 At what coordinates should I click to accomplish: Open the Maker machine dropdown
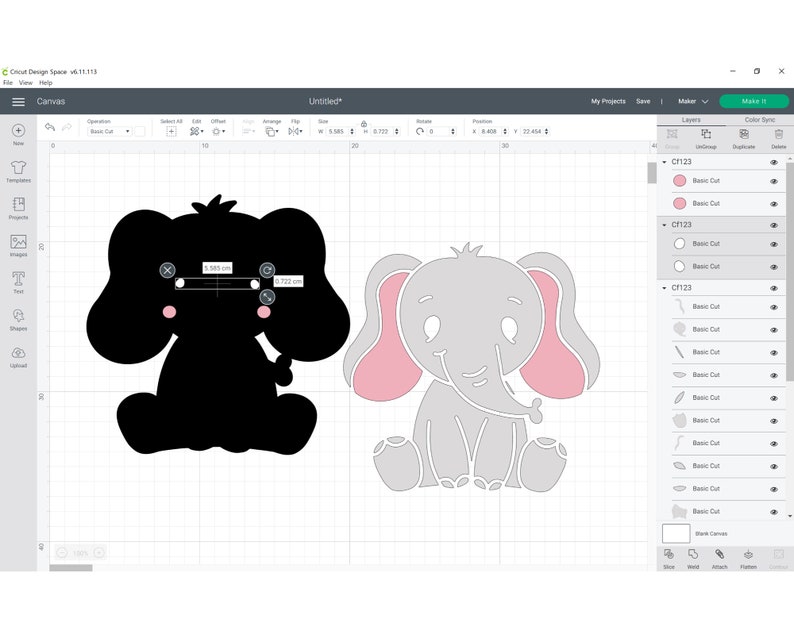point(693,102)
